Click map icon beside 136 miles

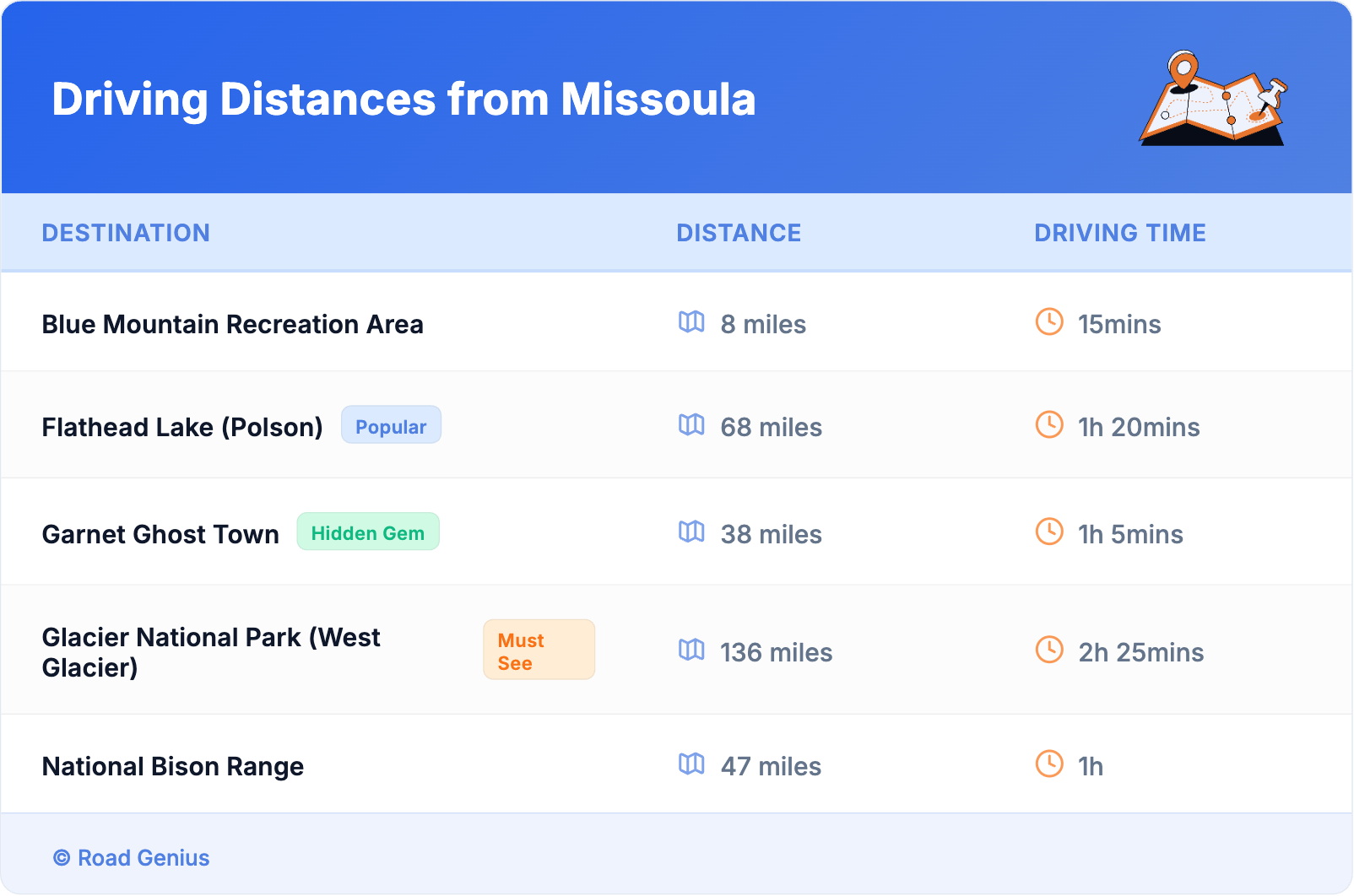691,650
